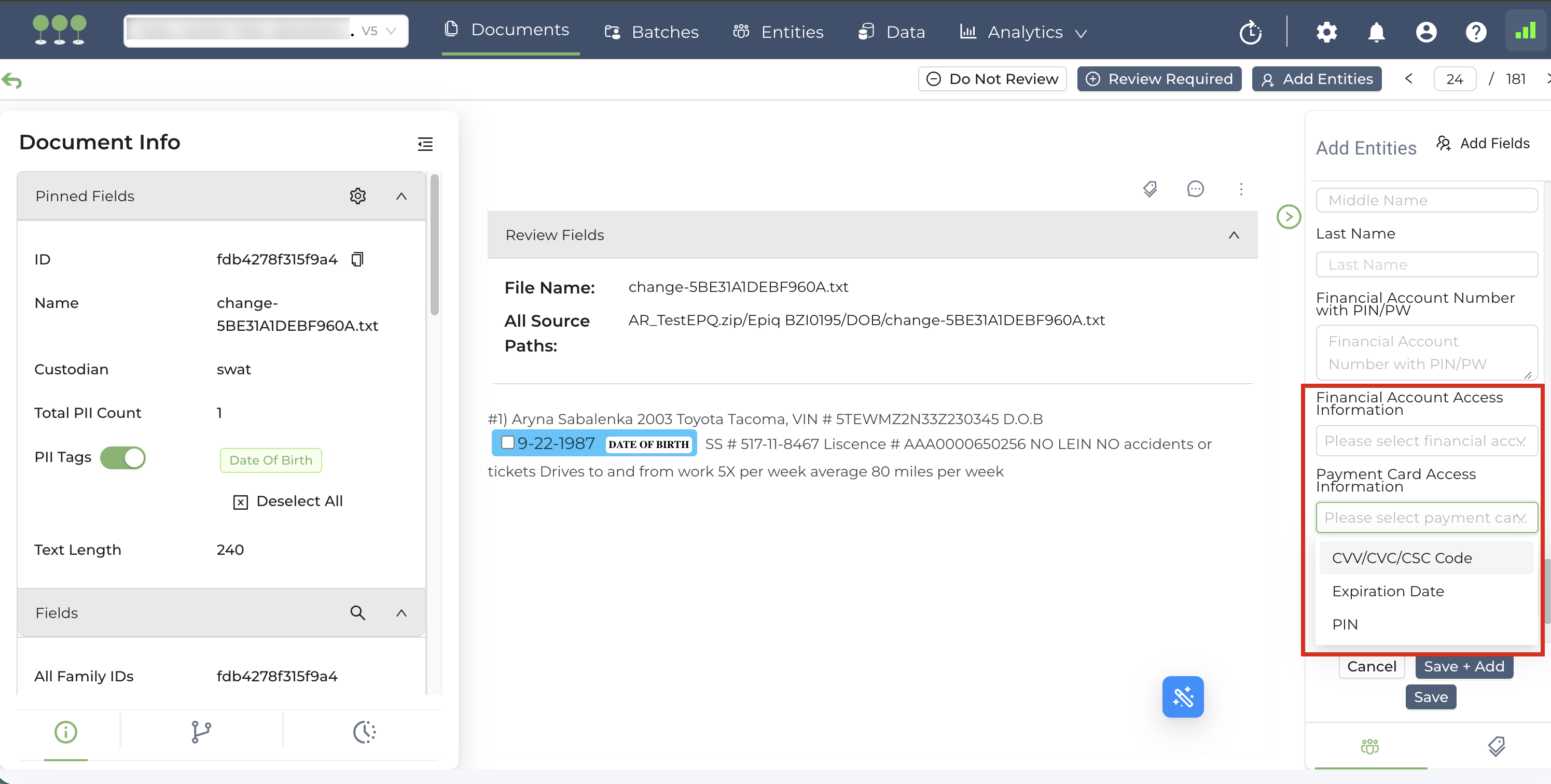Click the tag icon above Review Fields
The width and height of the screenshot is (1551, 784).
click(1150, 189)
